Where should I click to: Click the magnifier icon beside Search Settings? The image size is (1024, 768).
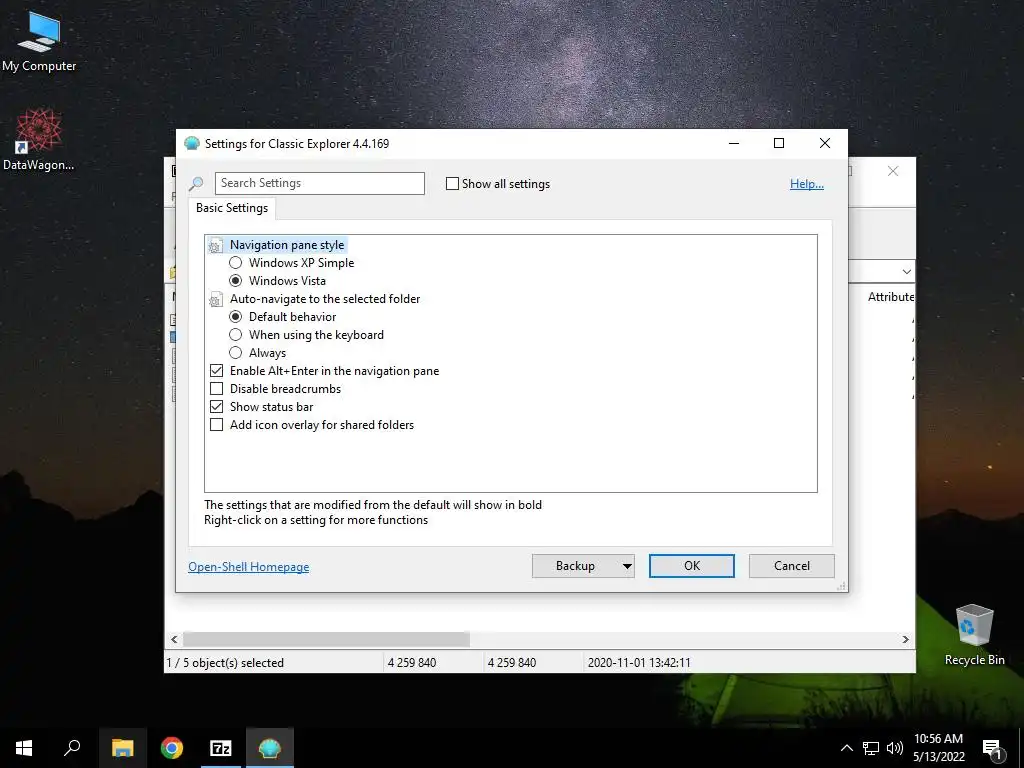coord(196,184)
